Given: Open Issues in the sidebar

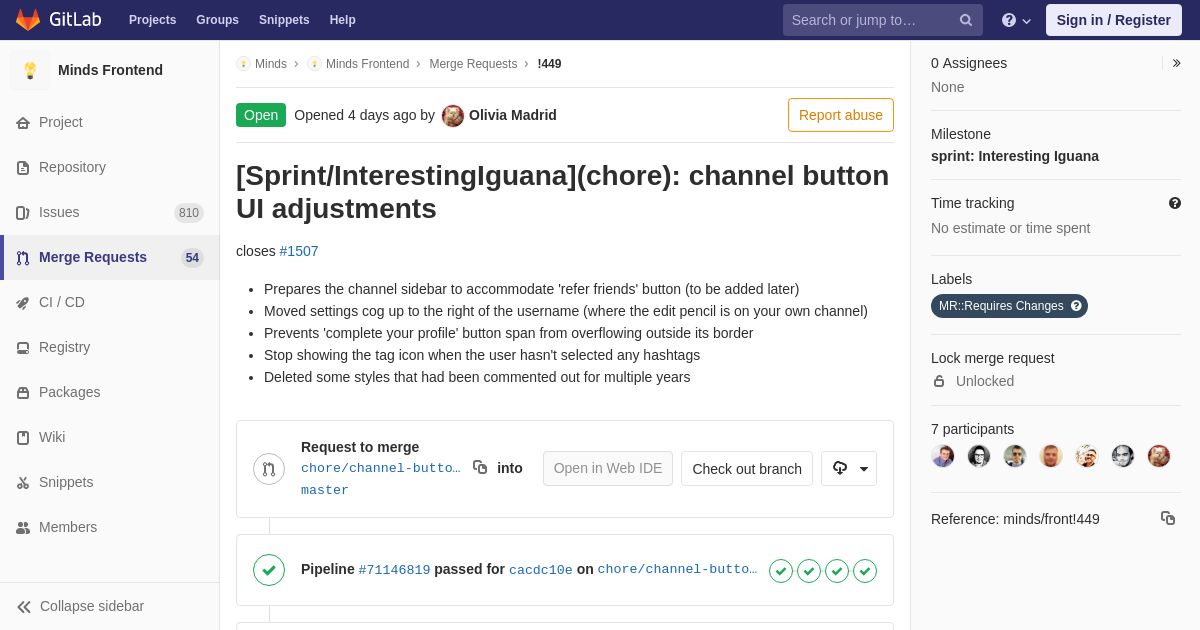Looking at the screenshot, I should (110, 212).
